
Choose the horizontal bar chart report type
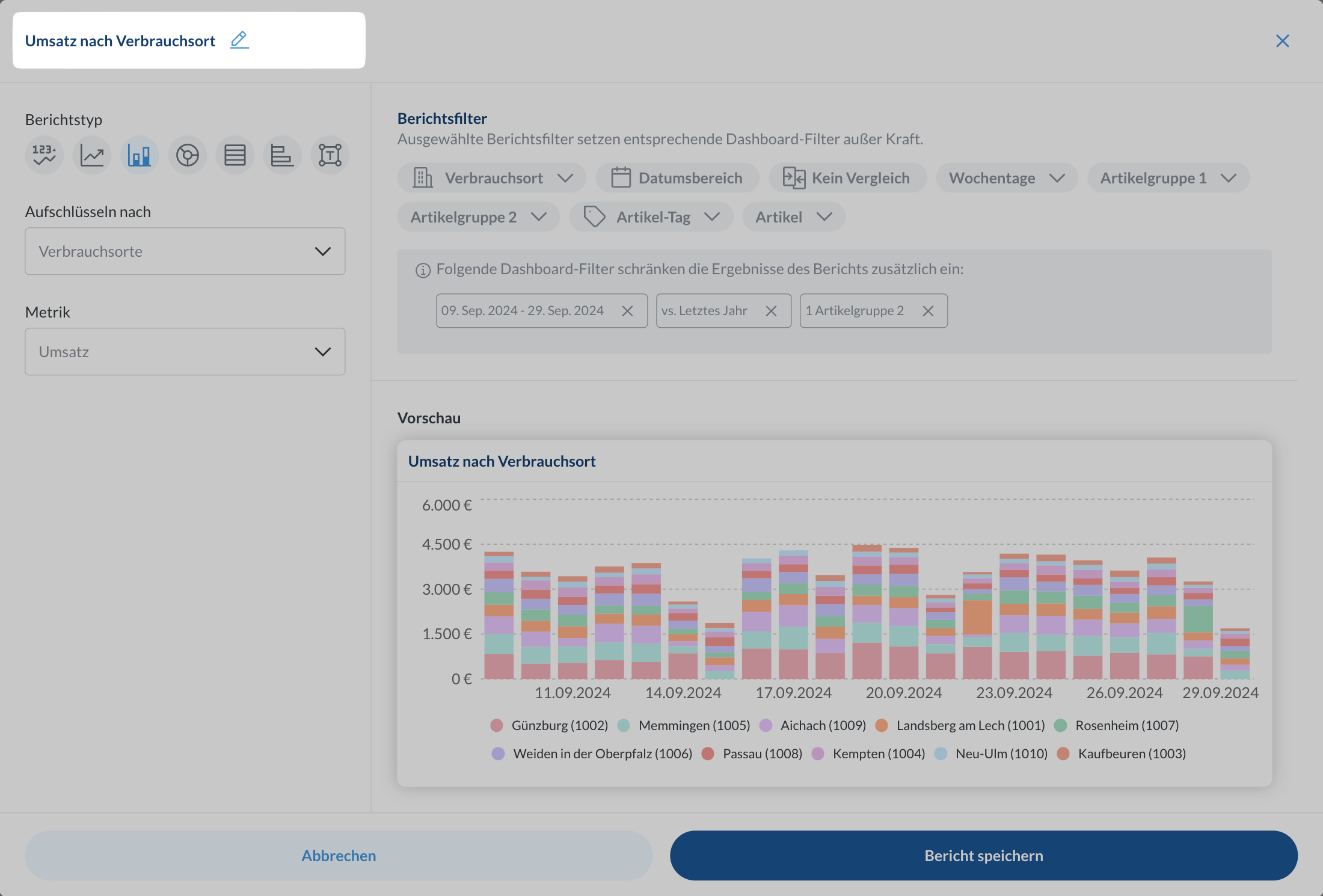click(282, 155)
